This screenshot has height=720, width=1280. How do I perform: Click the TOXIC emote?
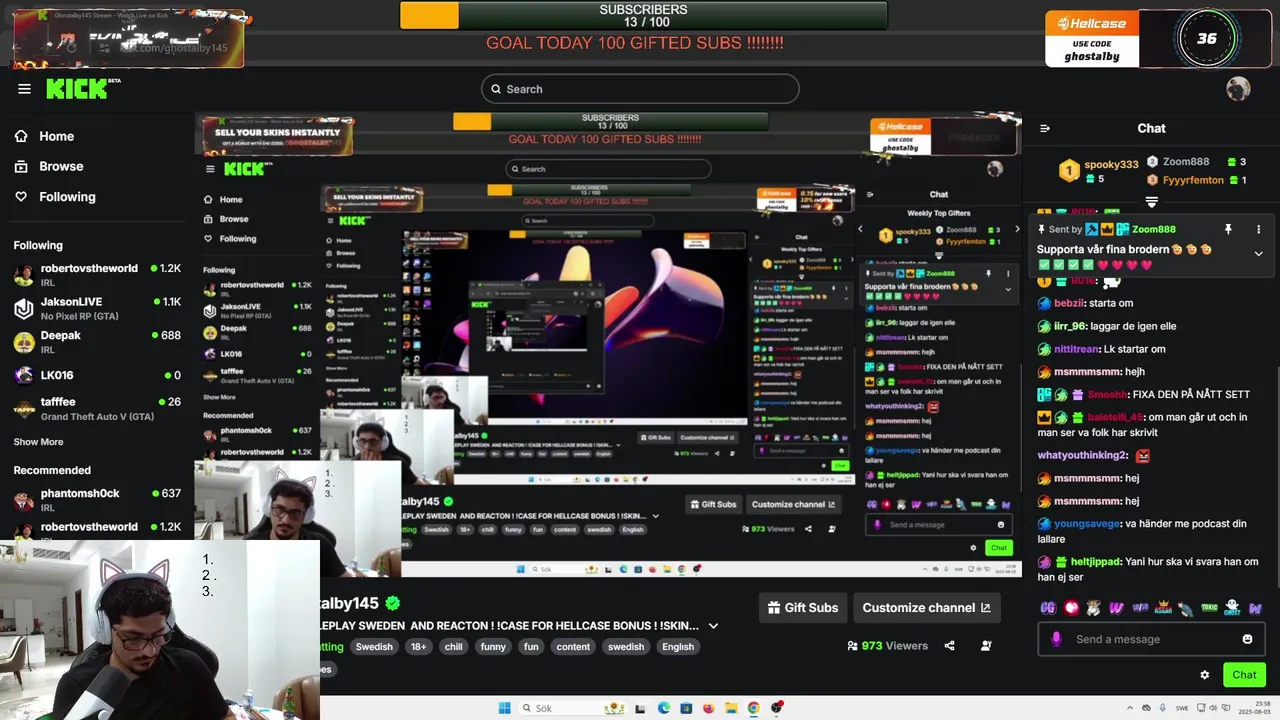pyautogui.click(x=1210, y=607)
